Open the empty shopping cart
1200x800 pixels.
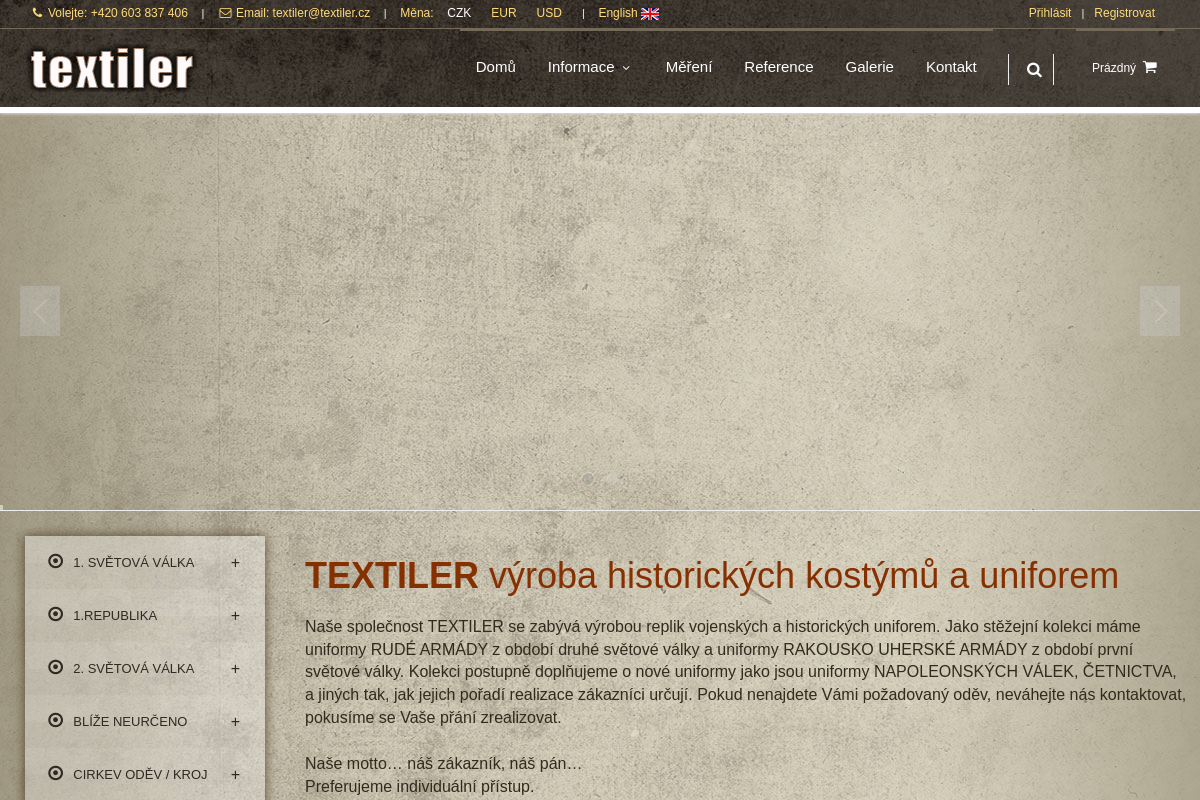(x=1124, y=68)
